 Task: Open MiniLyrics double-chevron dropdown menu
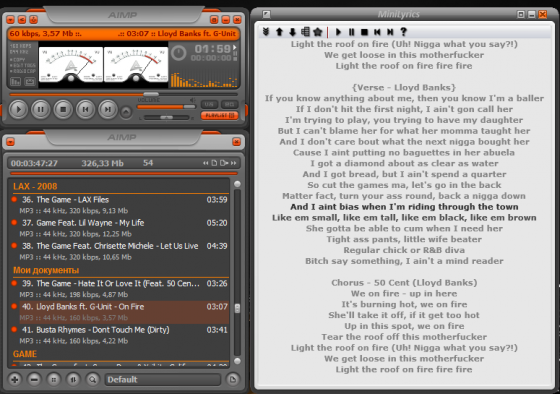pos(266,32)
